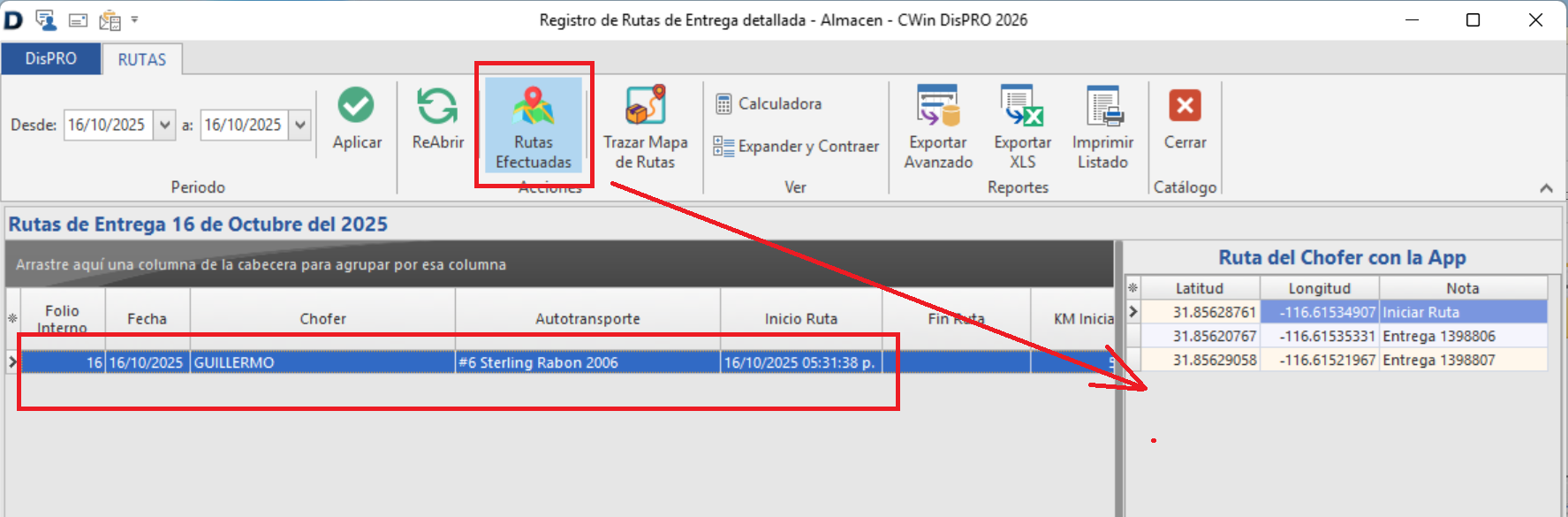Viewport: 1568px width, 517px height.
Task: Select the Entrega 1398807 note cell
Action: click(1463, 360)
